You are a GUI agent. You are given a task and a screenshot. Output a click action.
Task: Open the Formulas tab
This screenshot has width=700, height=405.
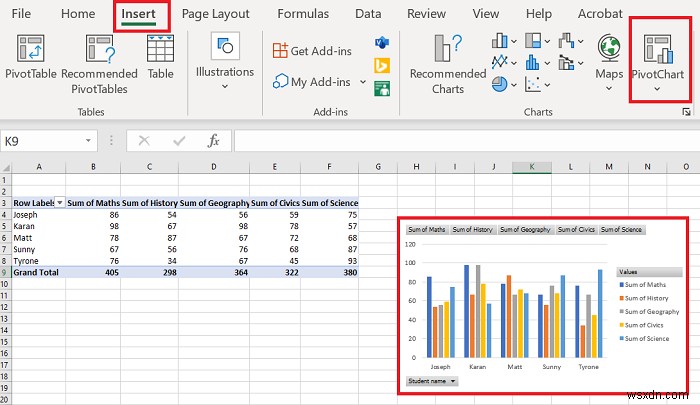(x=303, y=14)
